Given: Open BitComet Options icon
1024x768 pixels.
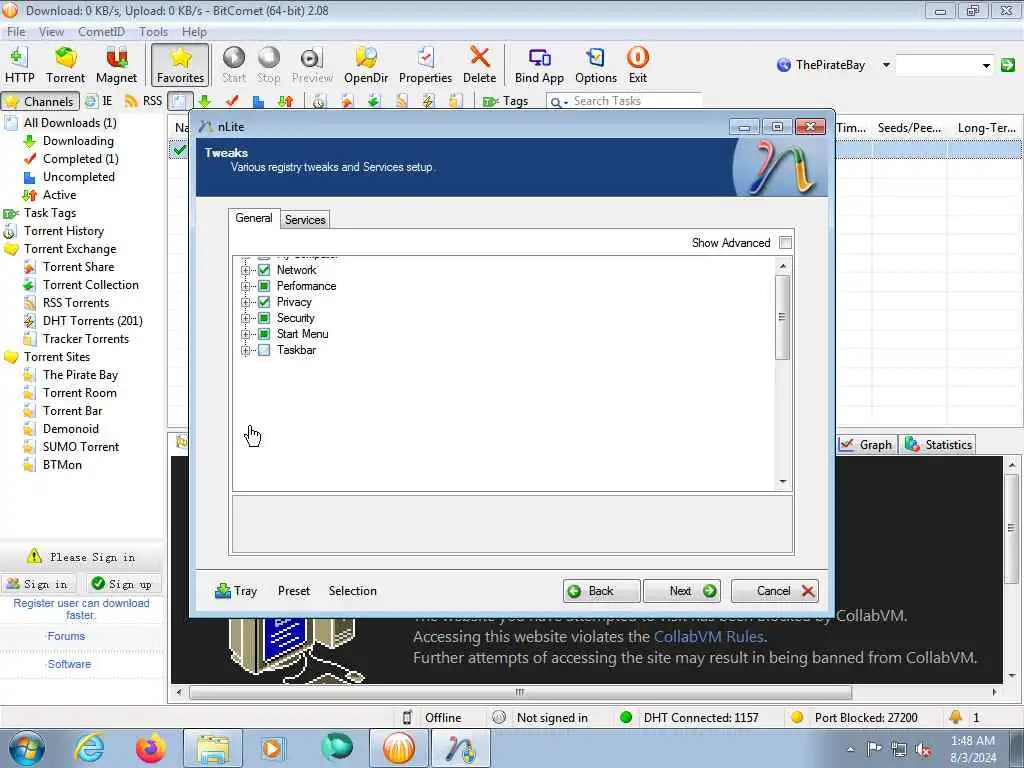Looking at the screenshot, I should (596, 65).
